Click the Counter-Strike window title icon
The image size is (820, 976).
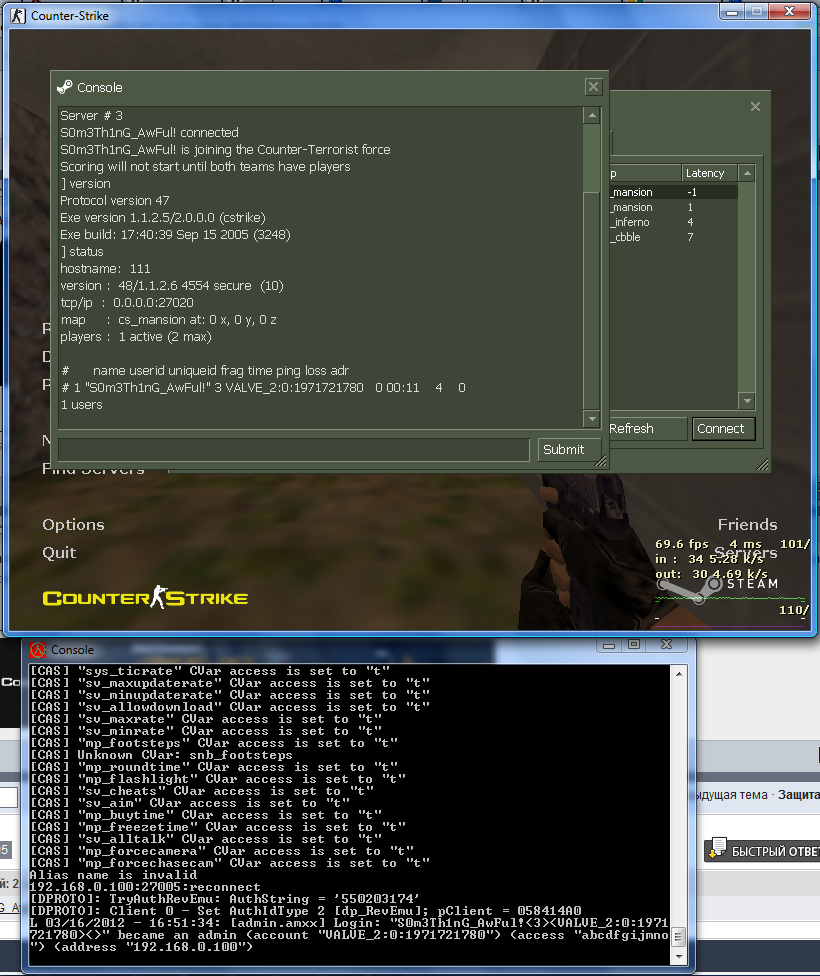pyautogui.click(x=18, y=16)
